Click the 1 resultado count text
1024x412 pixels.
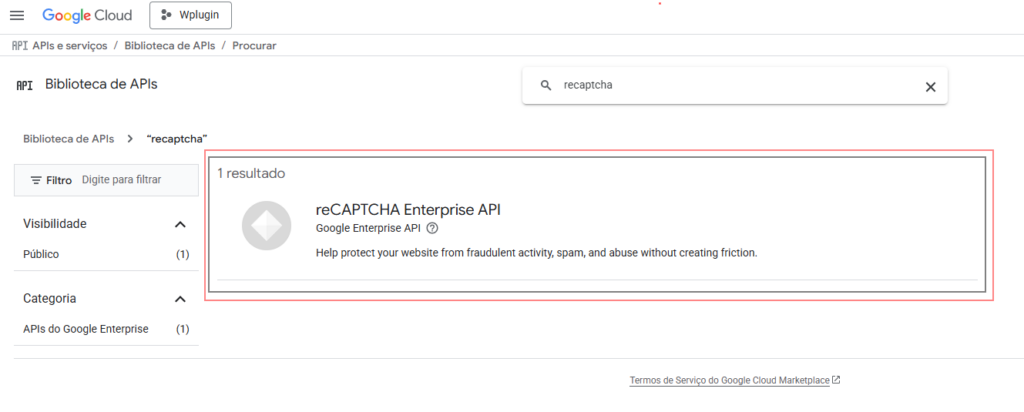coord(251,174)
